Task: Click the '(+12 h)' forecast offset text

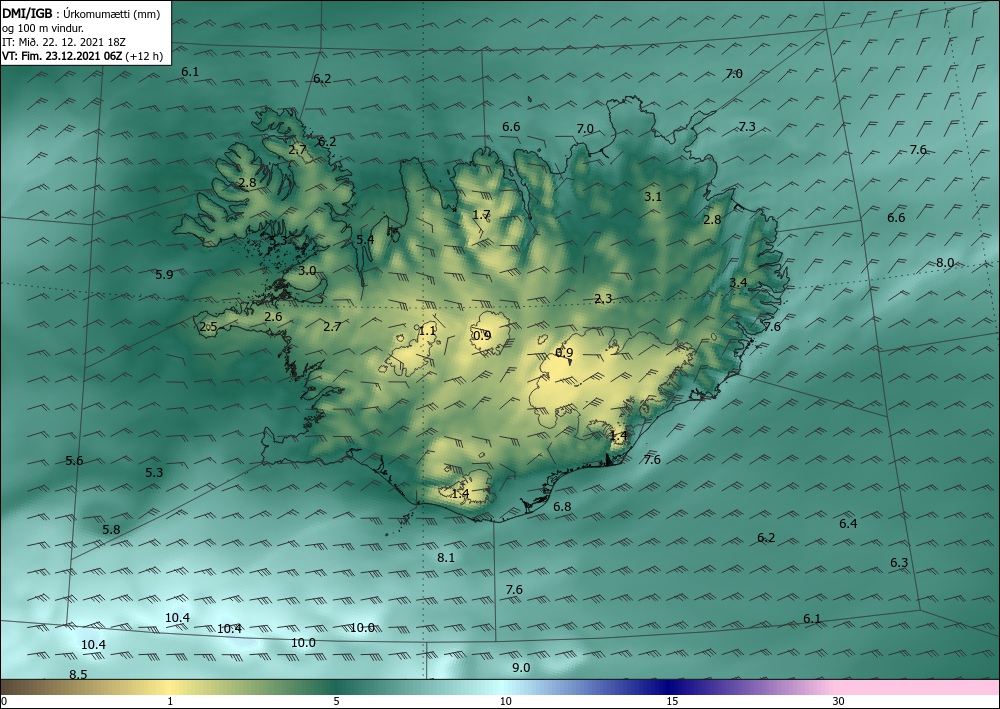Action: [144, 56]
